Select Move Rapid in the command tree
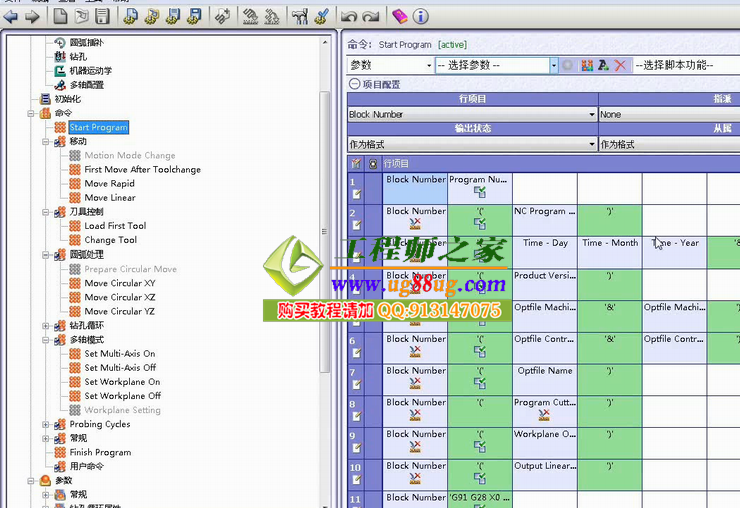740x508 pixels. tap(109, 184)
